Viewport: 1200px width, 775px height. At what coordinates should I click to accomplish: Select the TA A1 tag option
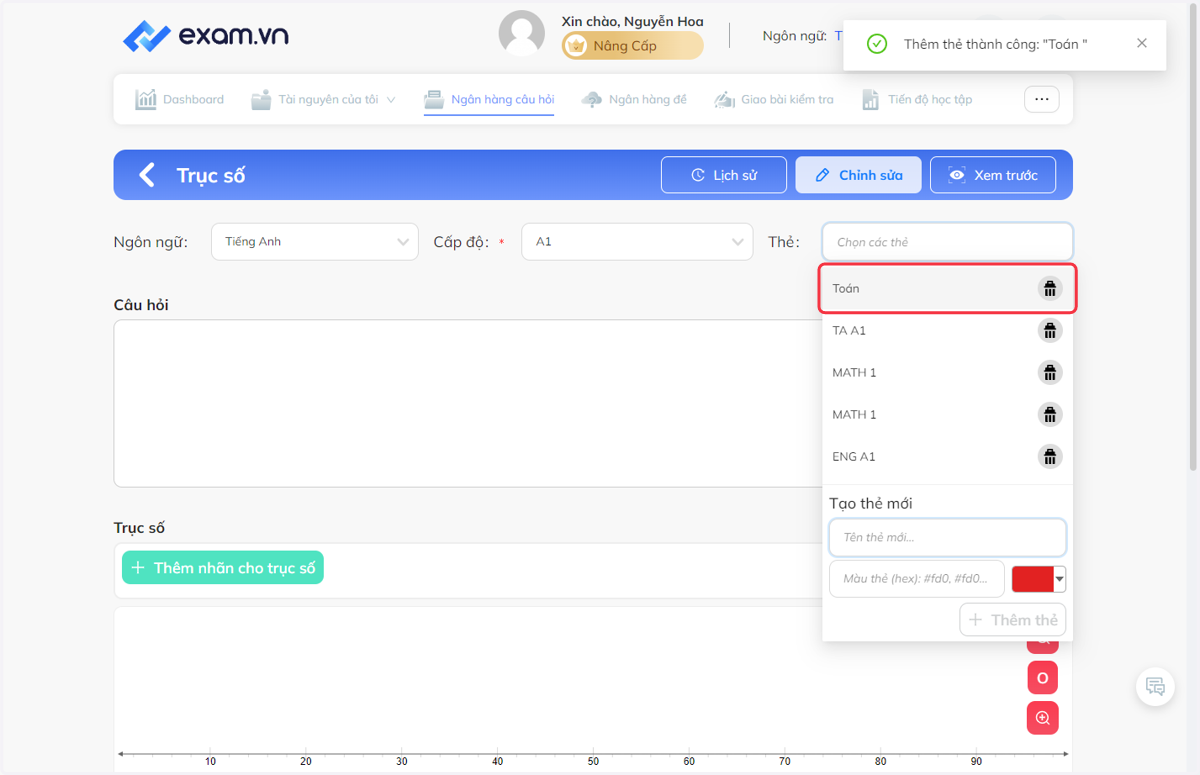click(x=947, y=331)
